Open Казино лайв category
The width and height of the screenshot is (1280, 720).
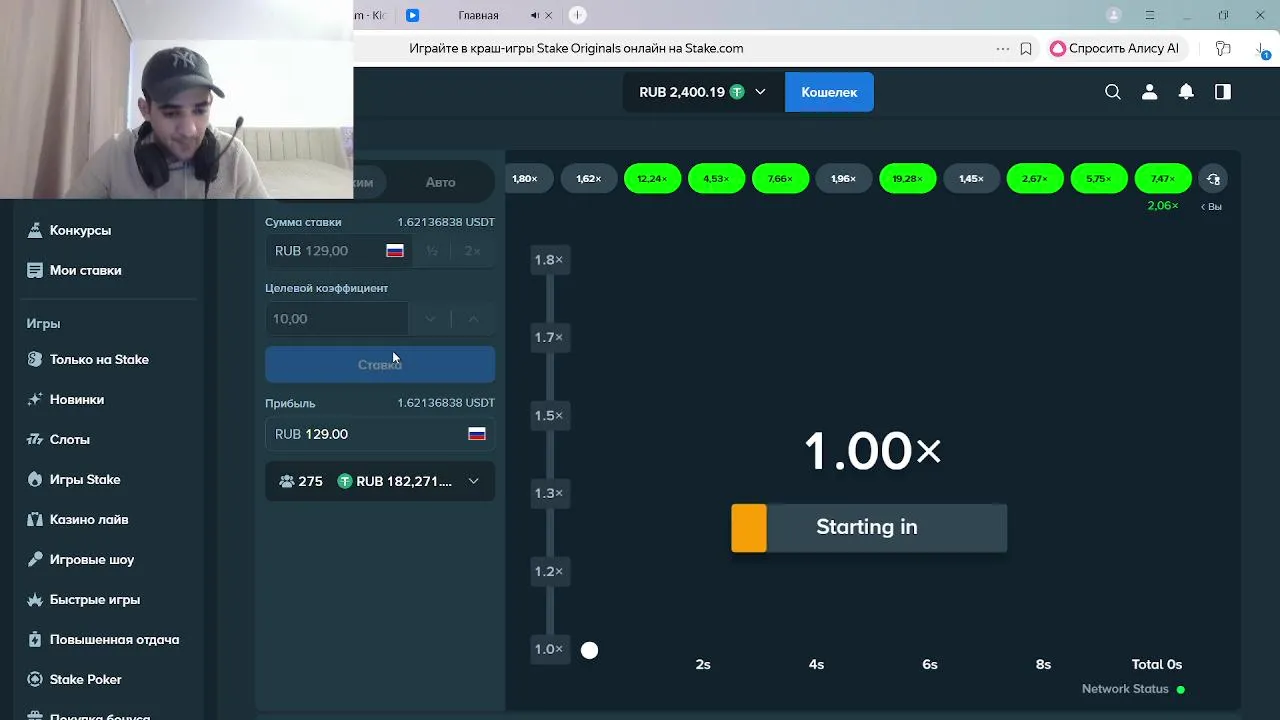coord(89,520)
